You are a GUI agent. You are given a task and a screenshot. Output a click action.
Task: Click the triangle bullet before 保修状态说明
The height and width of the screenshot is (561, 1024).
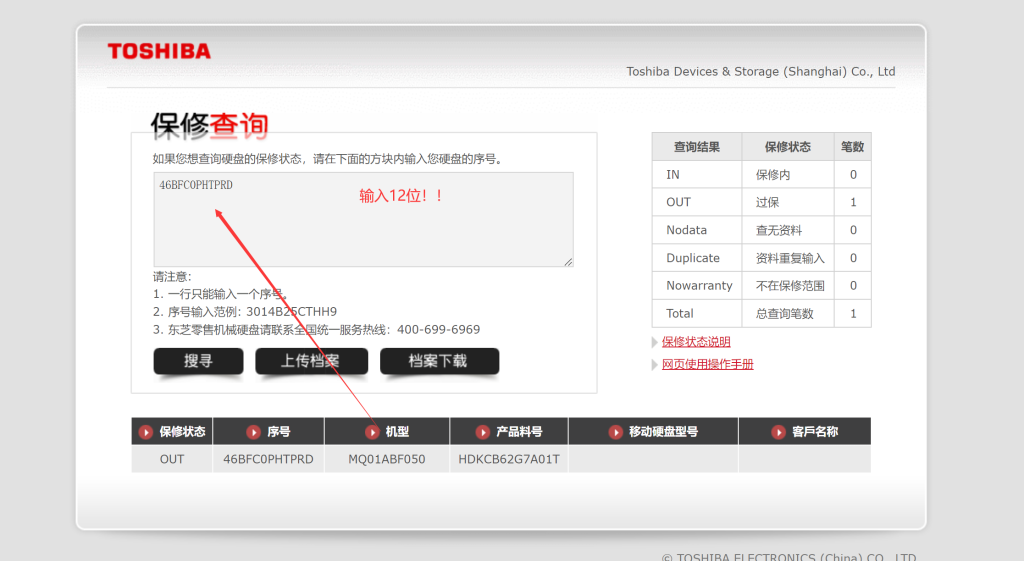tap(655, 342)
